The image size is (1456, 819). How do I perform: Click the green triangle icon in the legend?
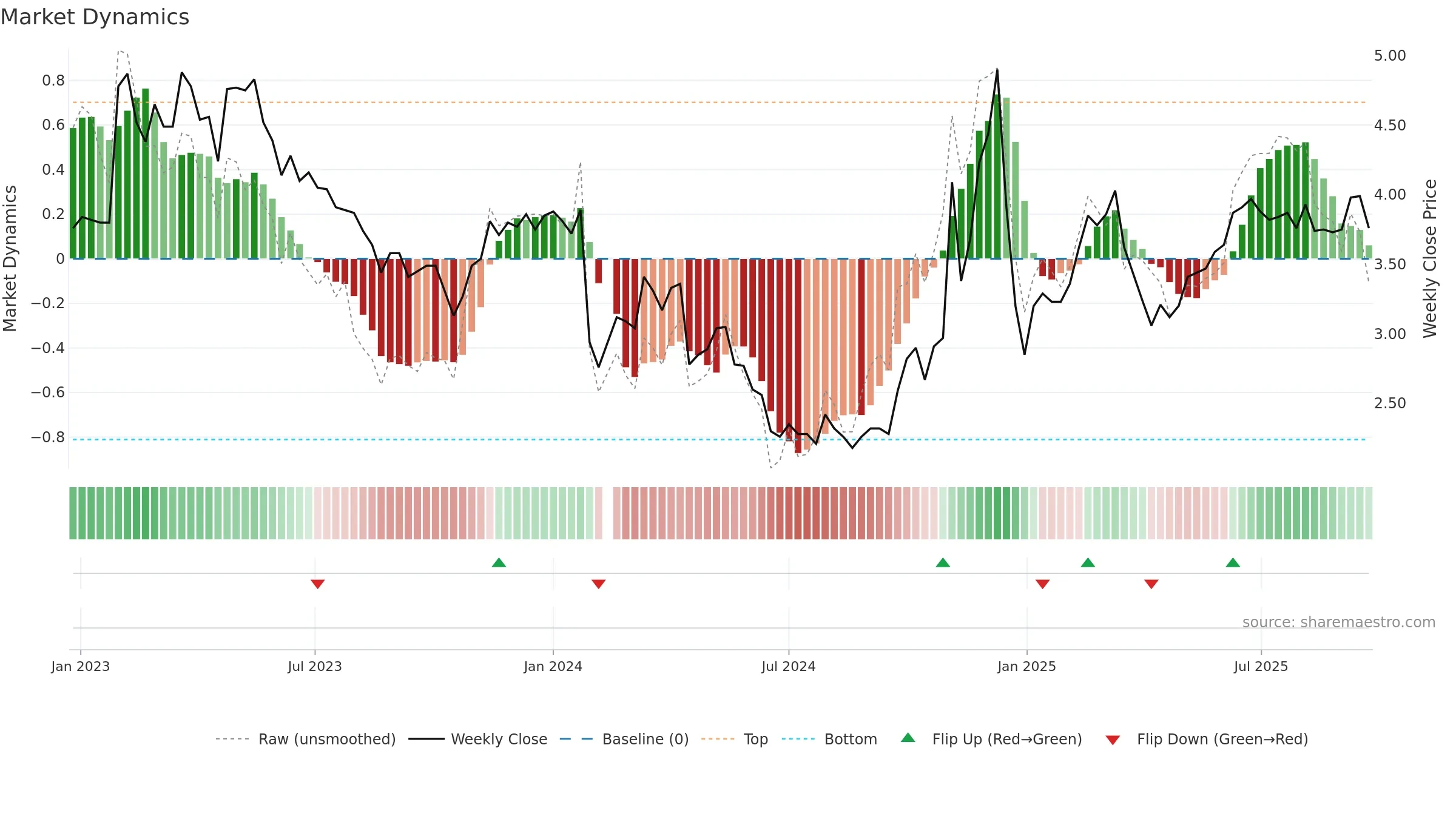pos(908,738)
